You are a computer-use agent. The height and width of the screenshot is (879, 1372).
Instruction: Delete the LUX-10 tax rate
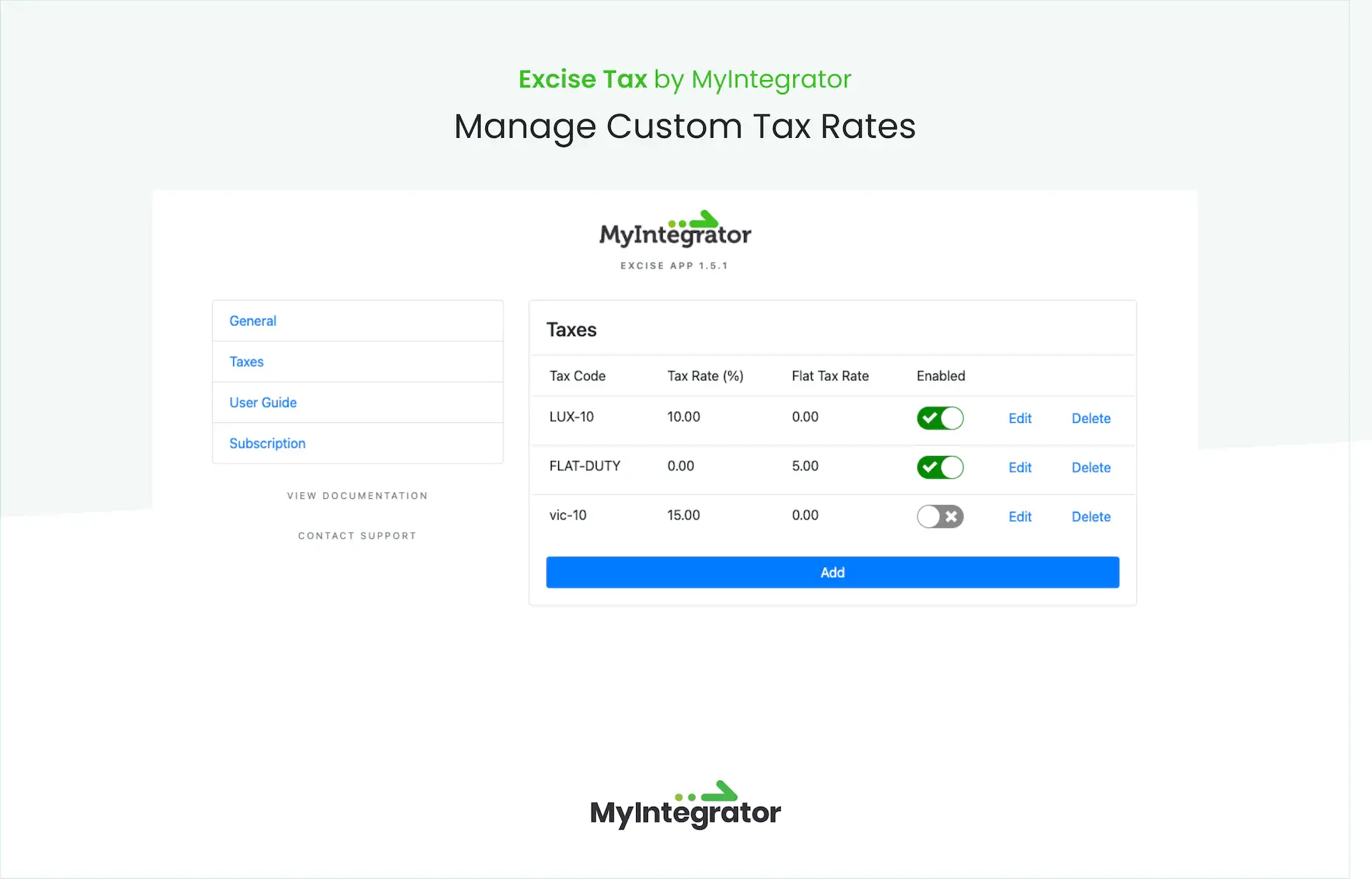1090,418
